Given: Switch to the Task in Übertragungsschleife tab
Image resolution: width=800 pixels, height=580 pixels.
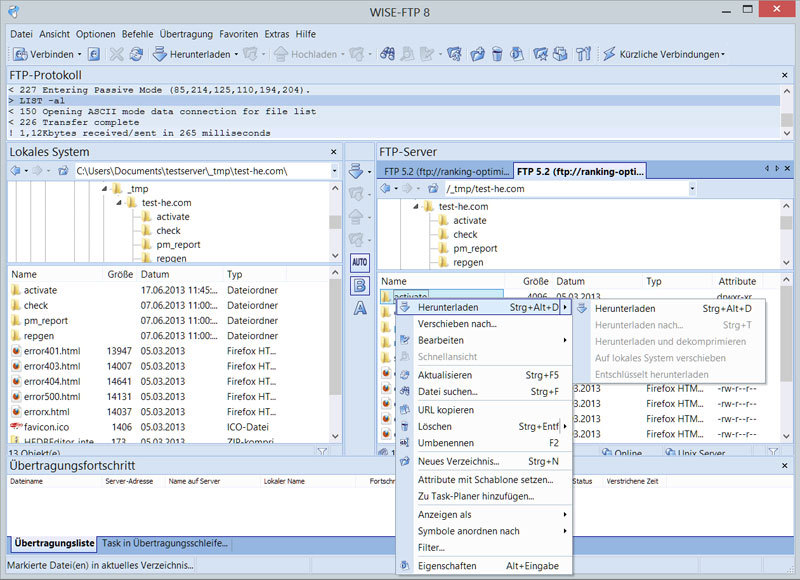Looking at the screenshot, I should point(164,543).
